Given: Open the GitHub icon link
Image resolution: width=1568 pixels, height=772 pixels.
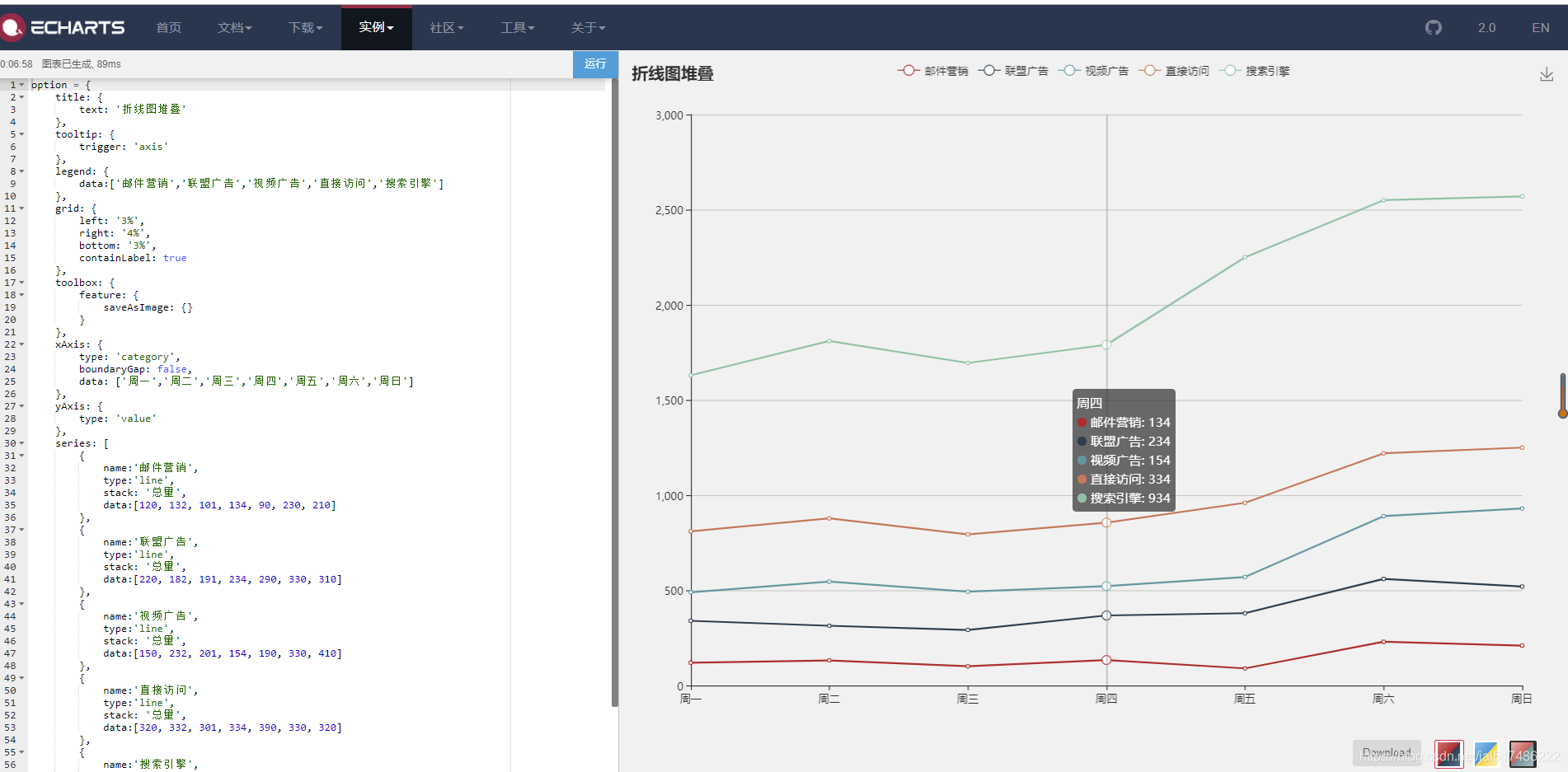Looking at the screenshot, I should pyautogui.click(x=1434, y=27).
